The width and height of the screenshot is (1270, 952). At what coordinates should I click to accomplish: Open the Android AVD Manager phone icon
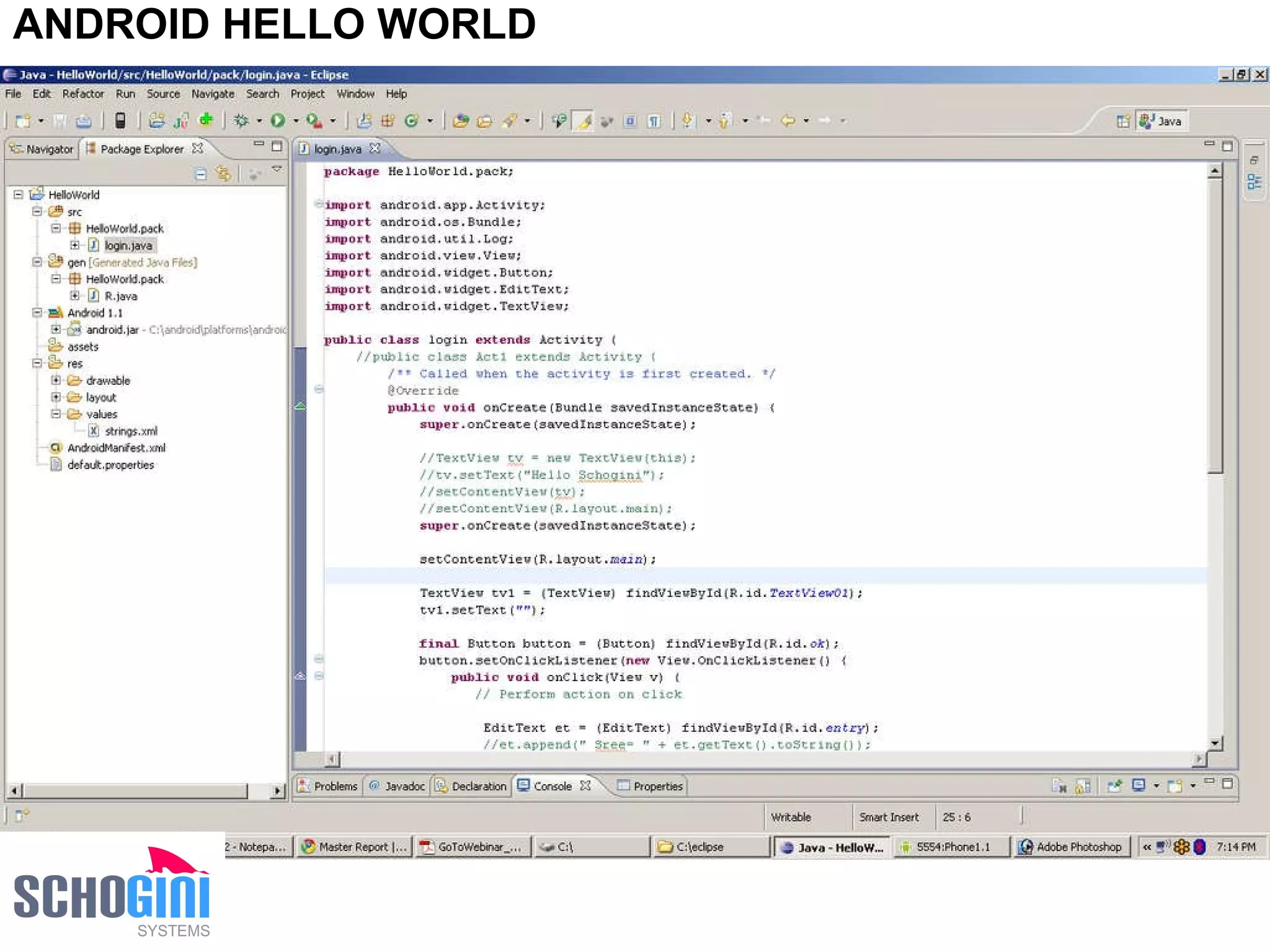pos(120,120)
